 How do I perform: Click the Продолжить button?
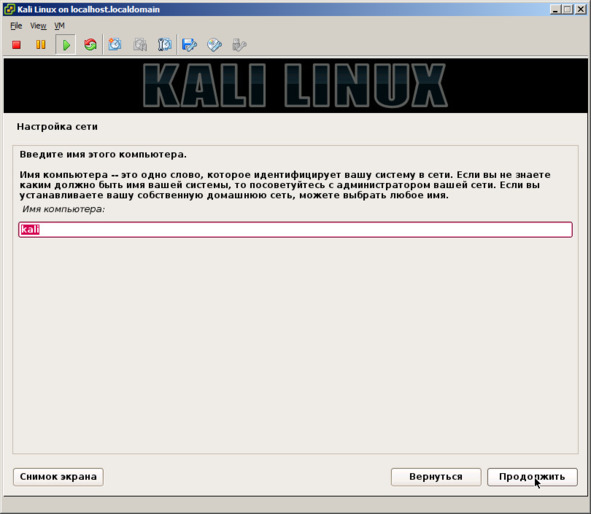(532, 477)
